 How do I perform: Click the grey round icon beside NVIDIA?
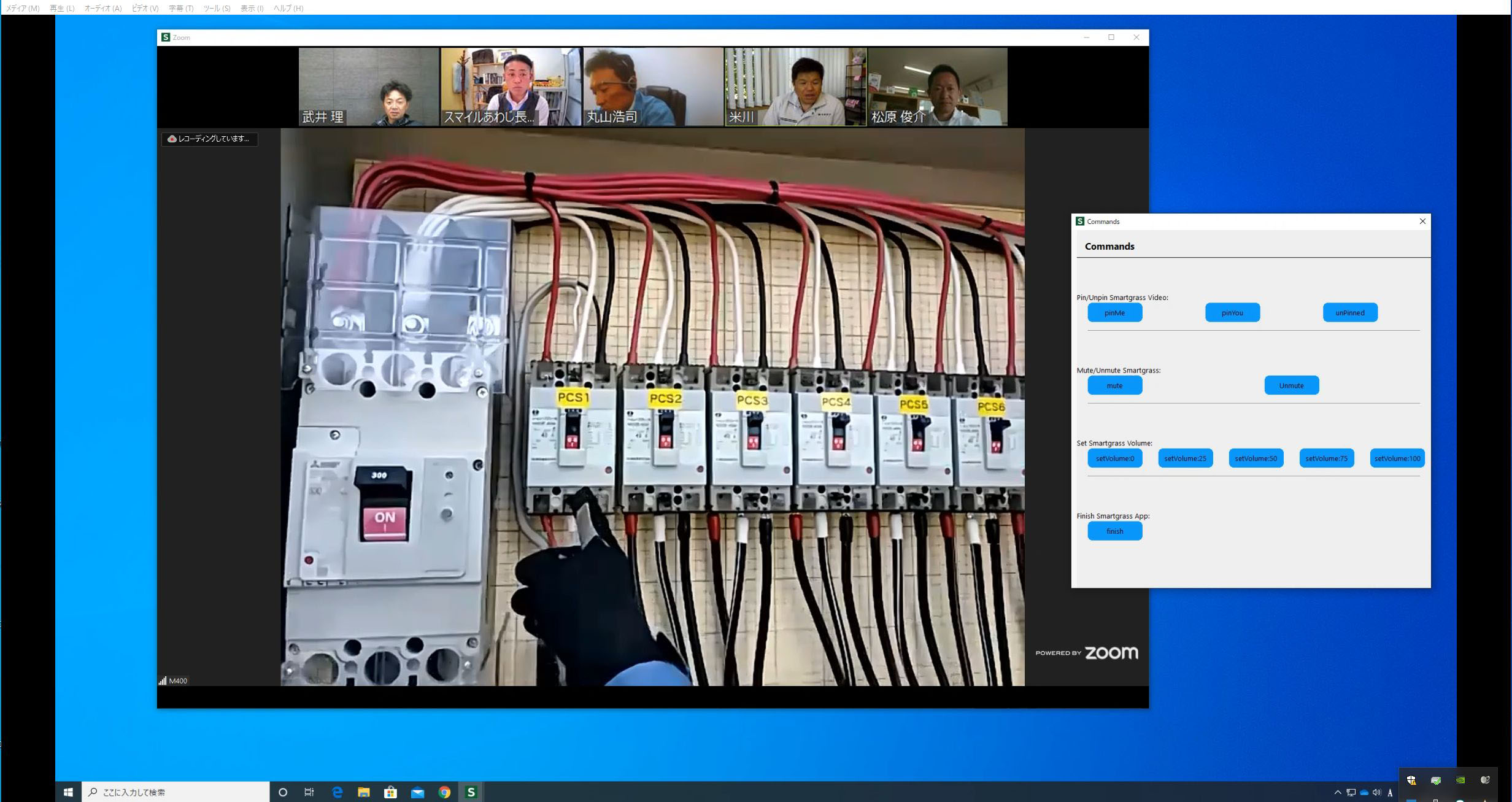pyautogui.click(x=1485, y=781)
